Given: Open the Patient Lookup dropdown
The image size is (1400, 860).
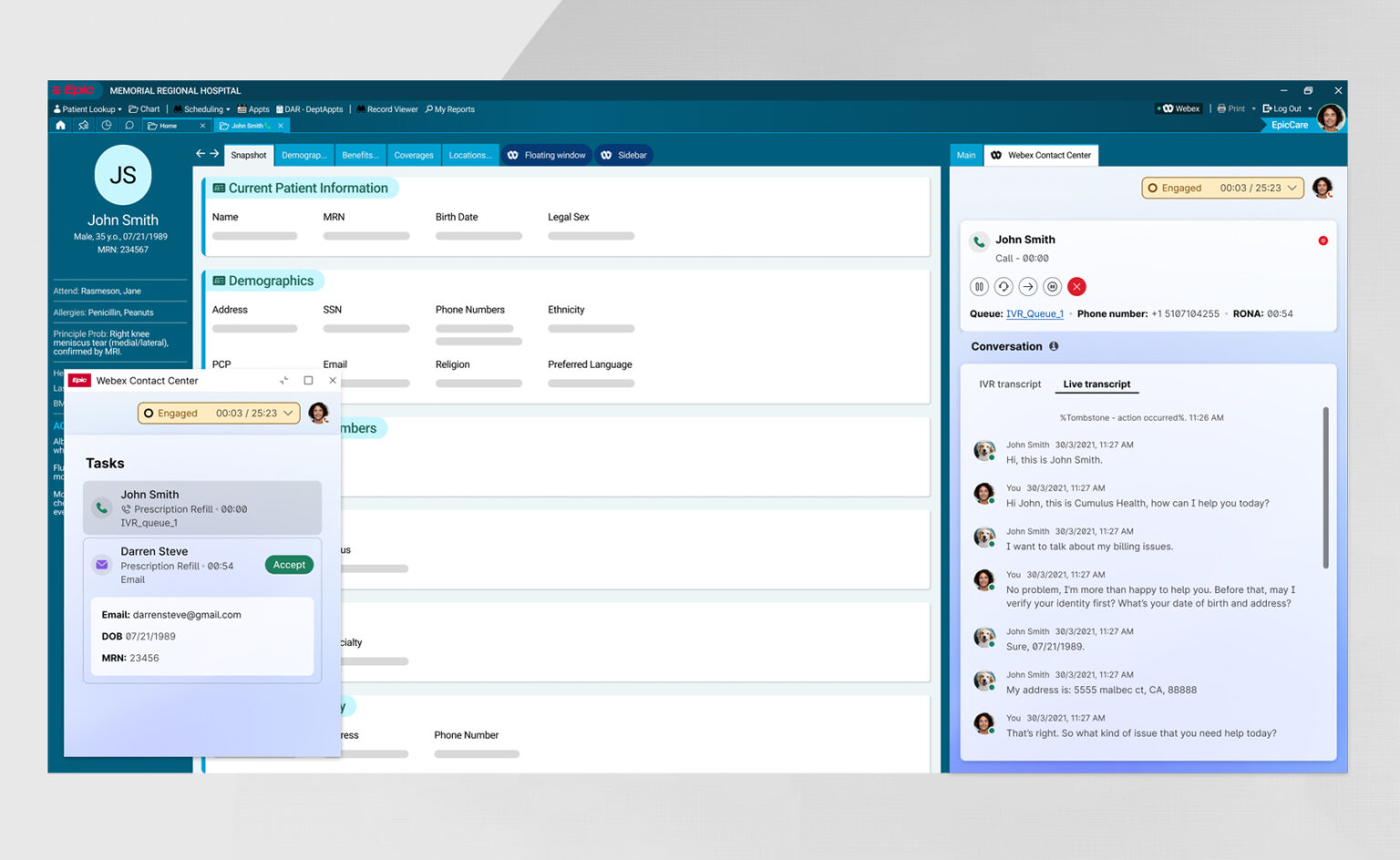Looking at the screenshot, I should (87, 108).
